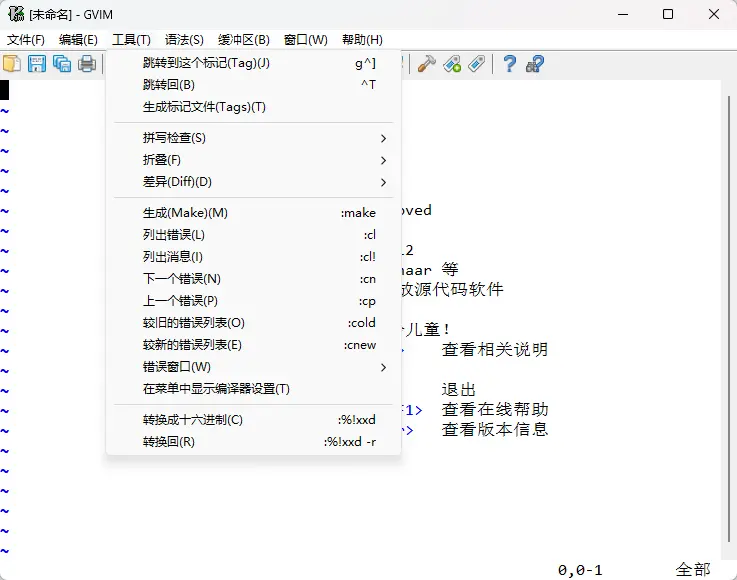Go to 下一个错误(N)

[x=253, y=279]
